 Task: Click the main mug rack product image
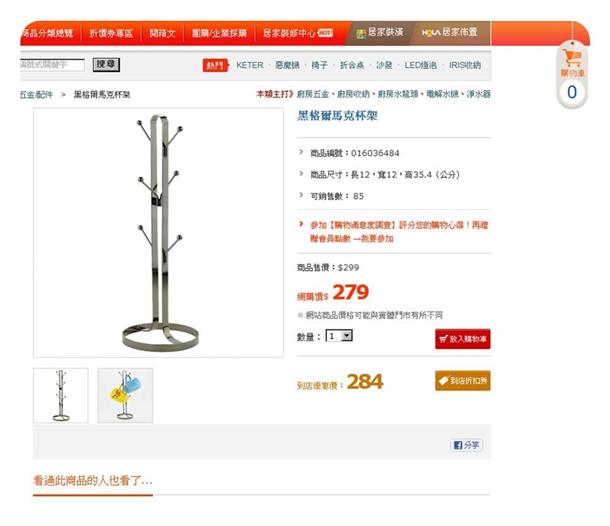[x=158, y=233]
